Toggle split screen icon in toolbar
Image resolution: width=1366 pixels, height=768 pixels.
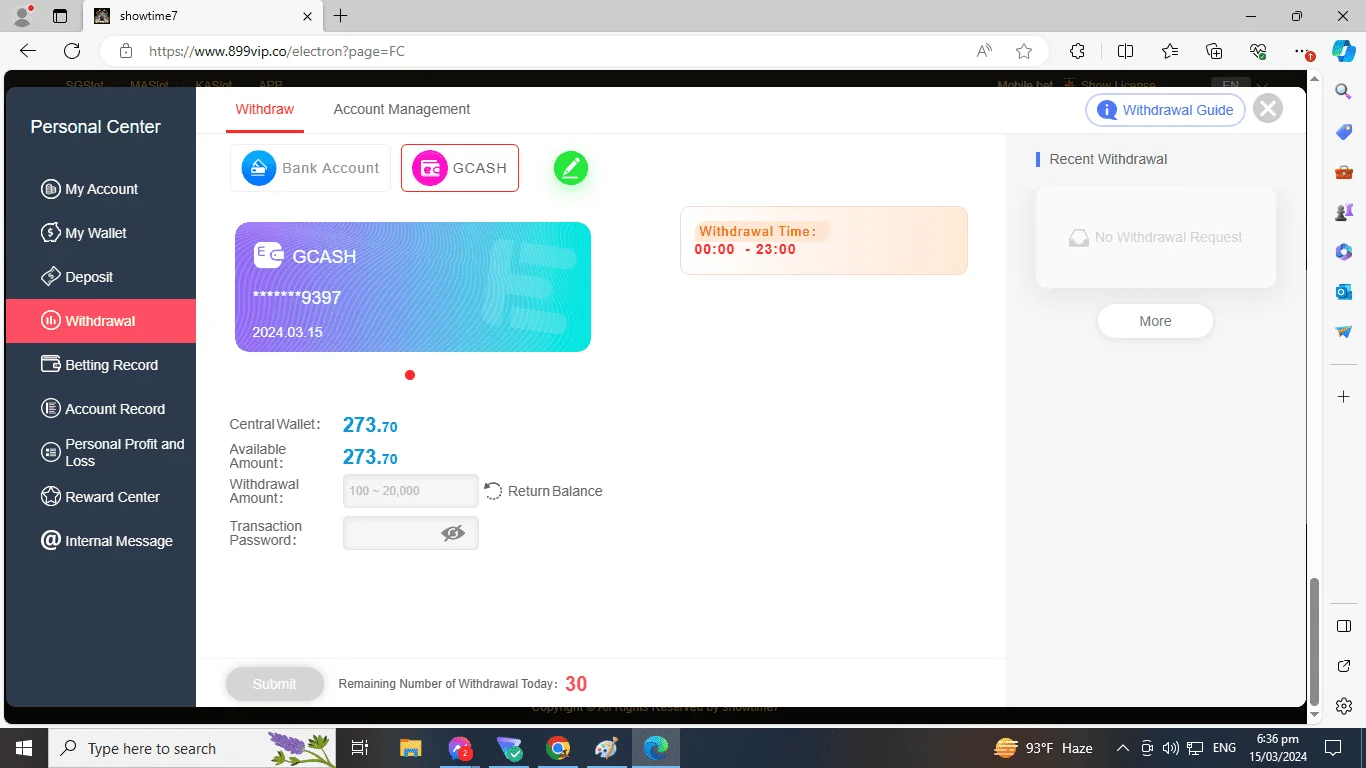click(x=1125, y=51)
